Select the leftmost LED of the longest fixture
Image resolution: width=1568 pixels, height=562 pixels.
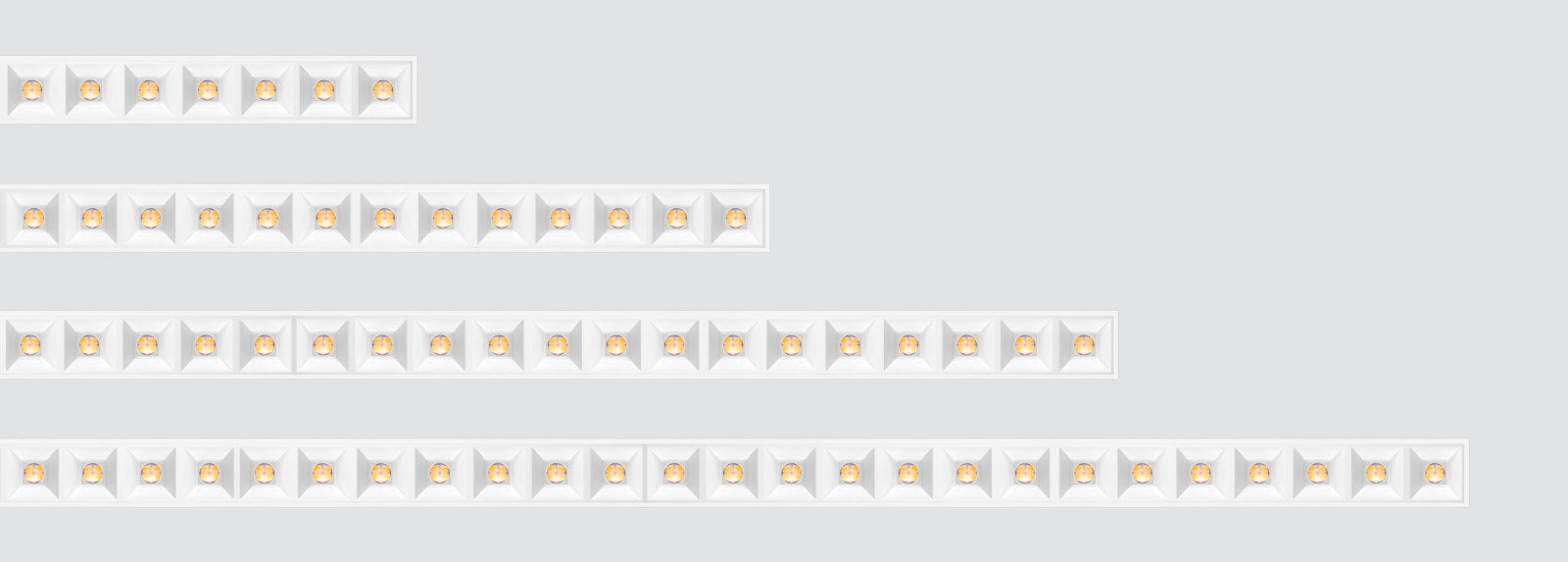[x=33, y=473]
